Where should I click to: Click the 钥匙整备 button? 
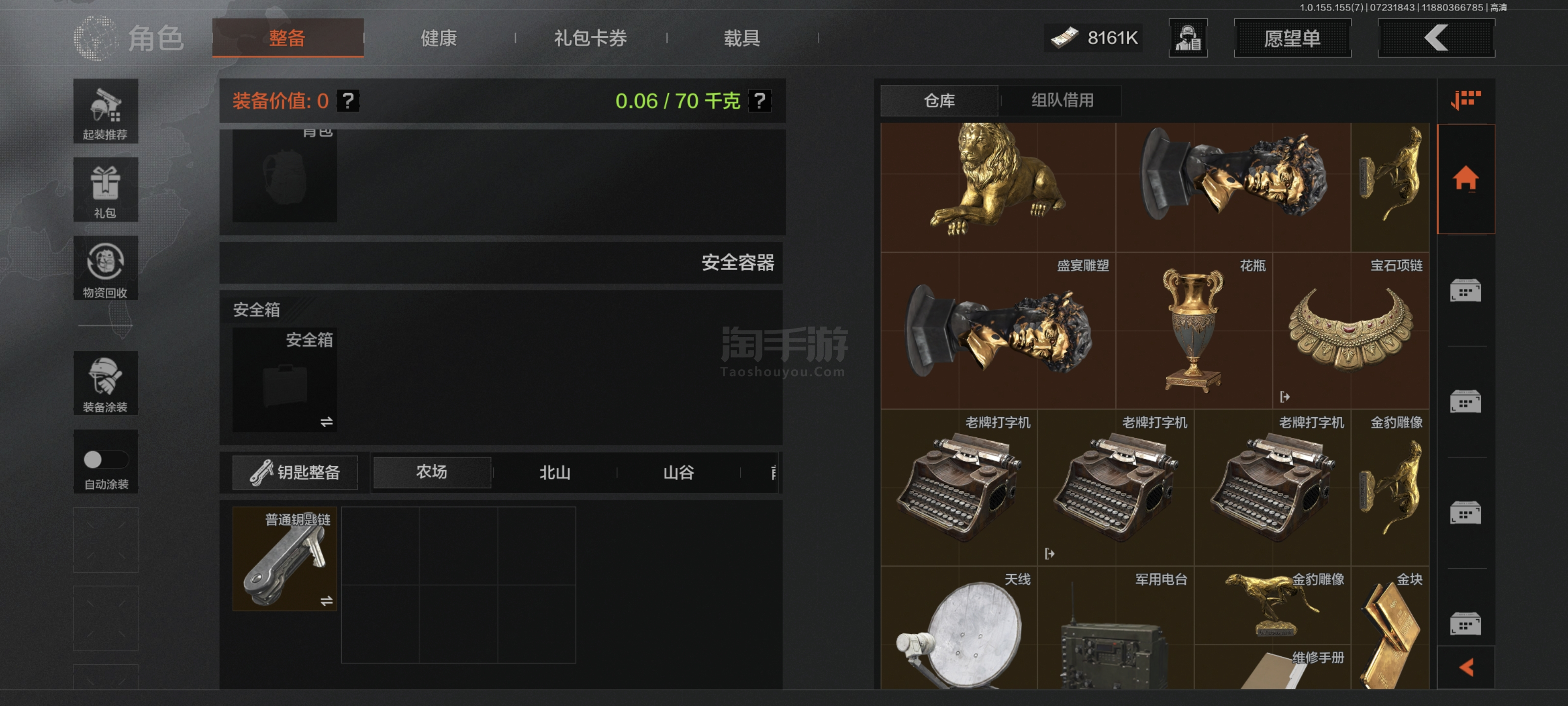point(294,472)
